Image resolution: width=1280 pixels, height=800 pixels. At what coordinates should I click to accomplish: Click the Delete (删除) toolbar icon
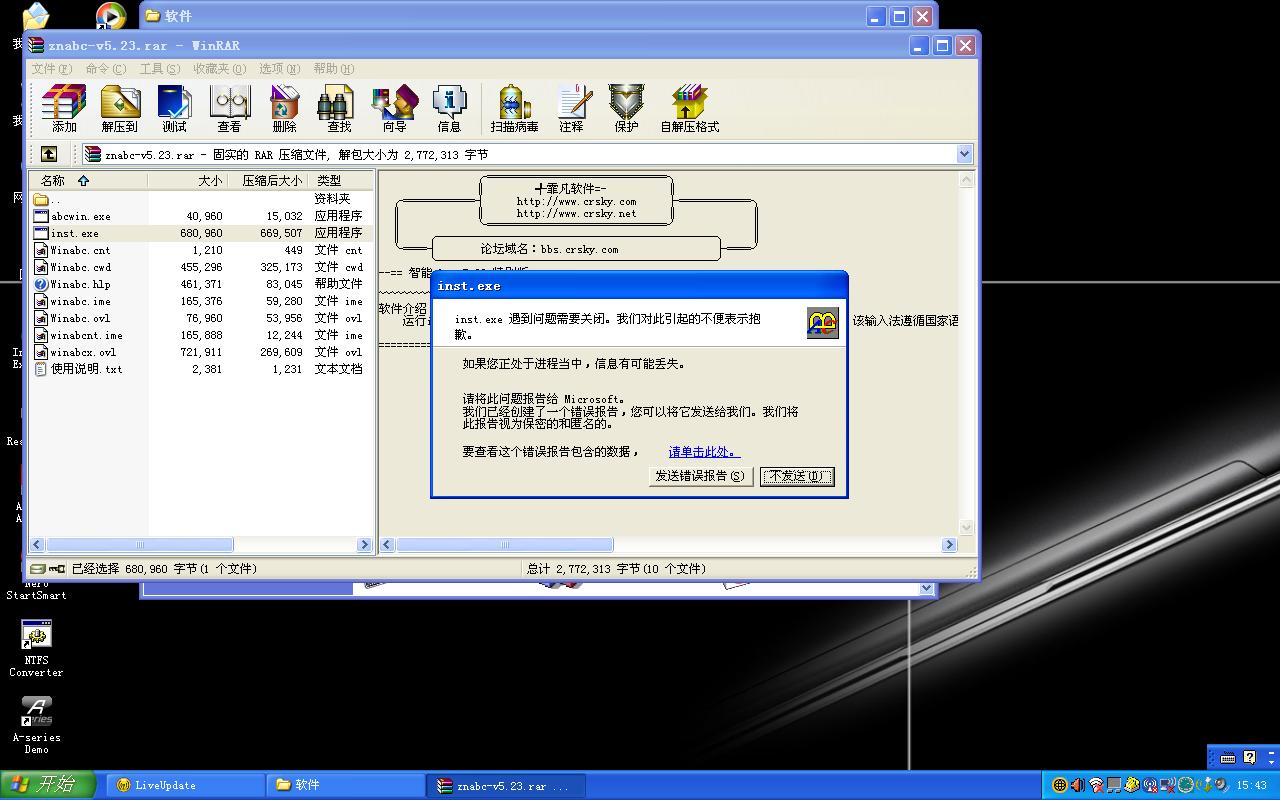[284, 108]
